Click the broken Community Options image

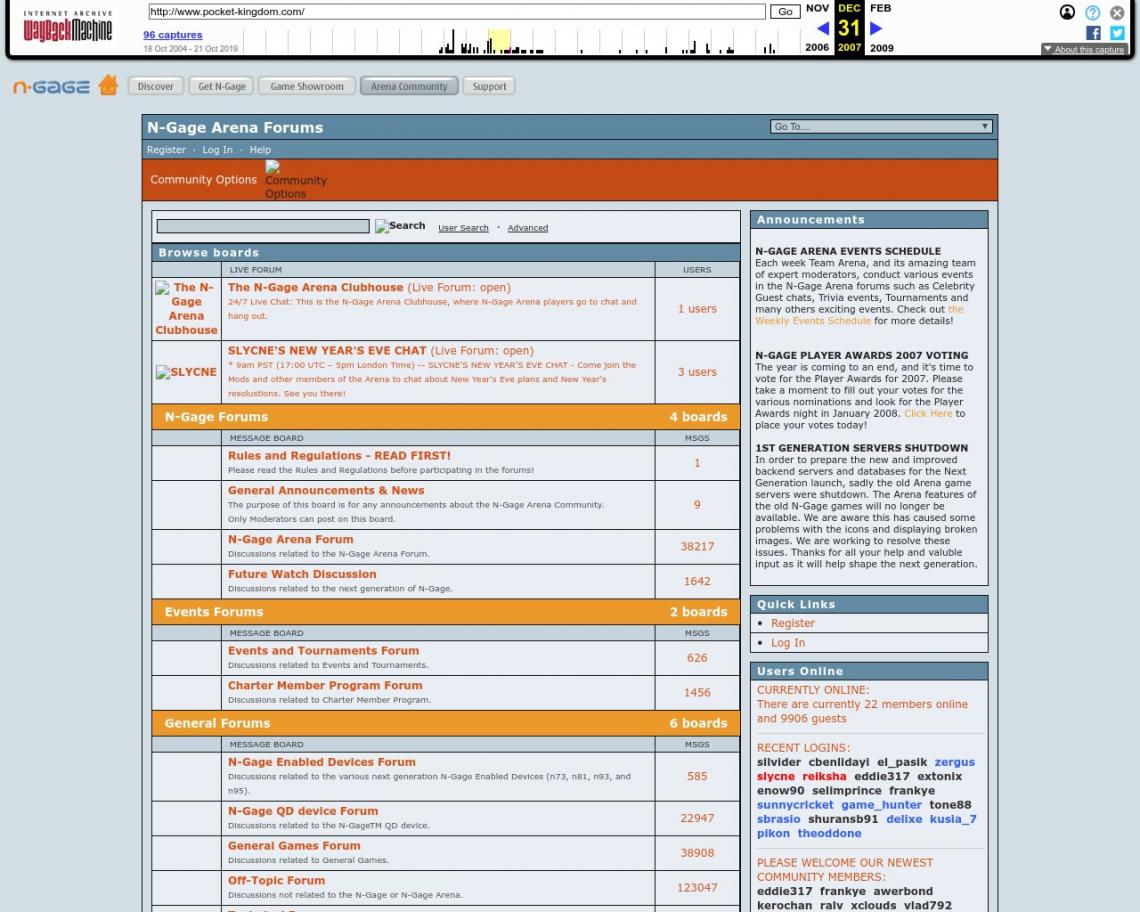click(296, 180)
